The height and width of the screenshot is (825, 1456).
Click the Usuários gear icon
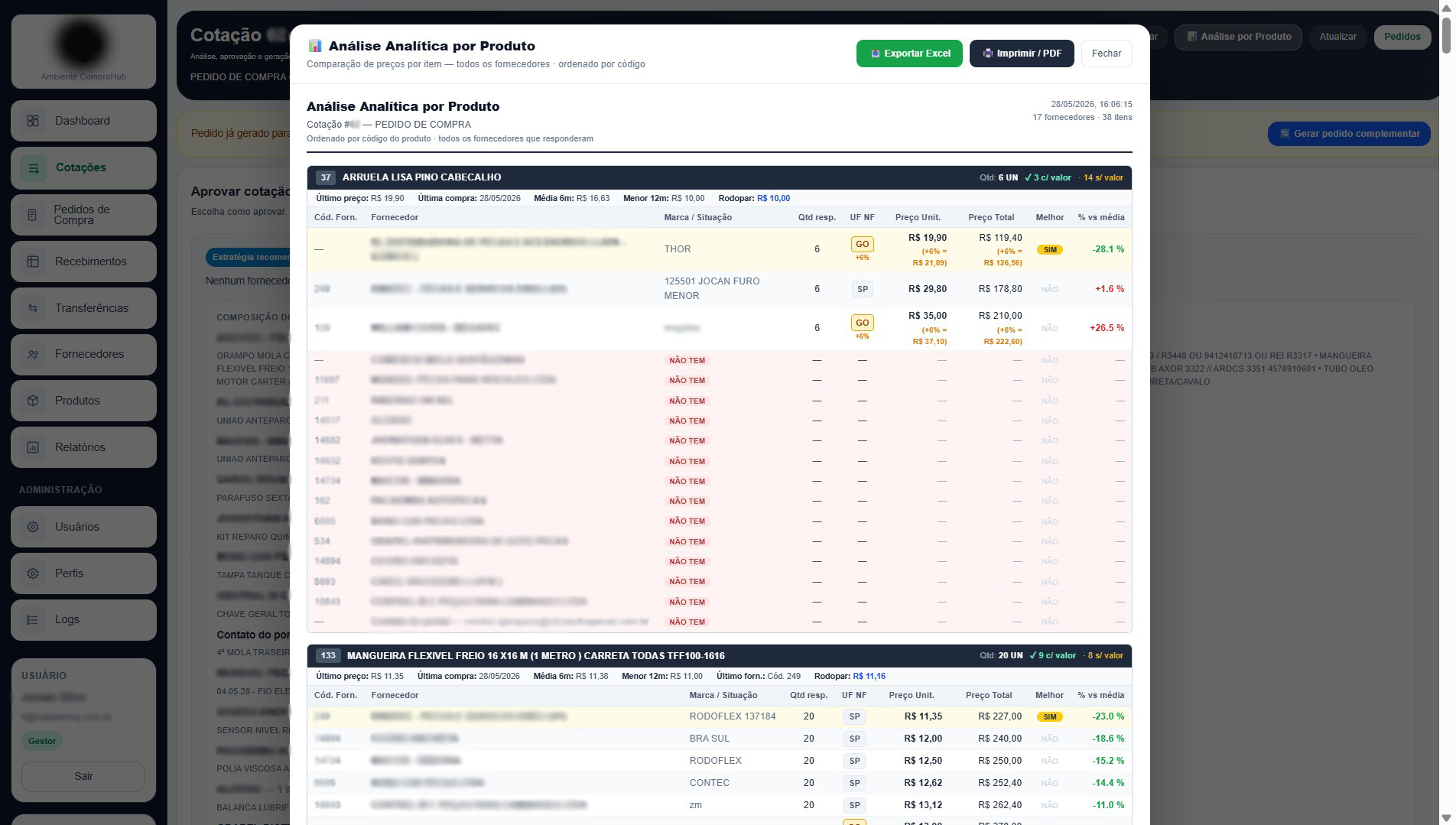(x=33, y=527)
